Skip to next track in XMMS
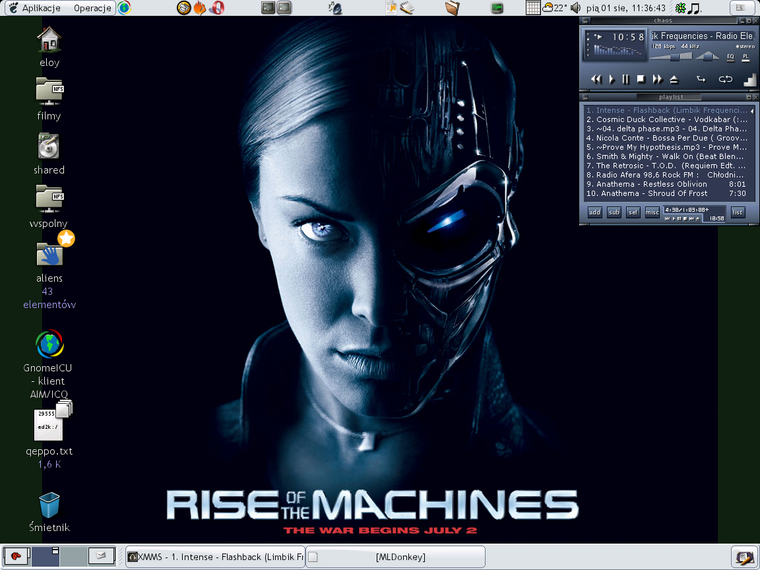This screenshot has width=760, height=570. (657, 79)
